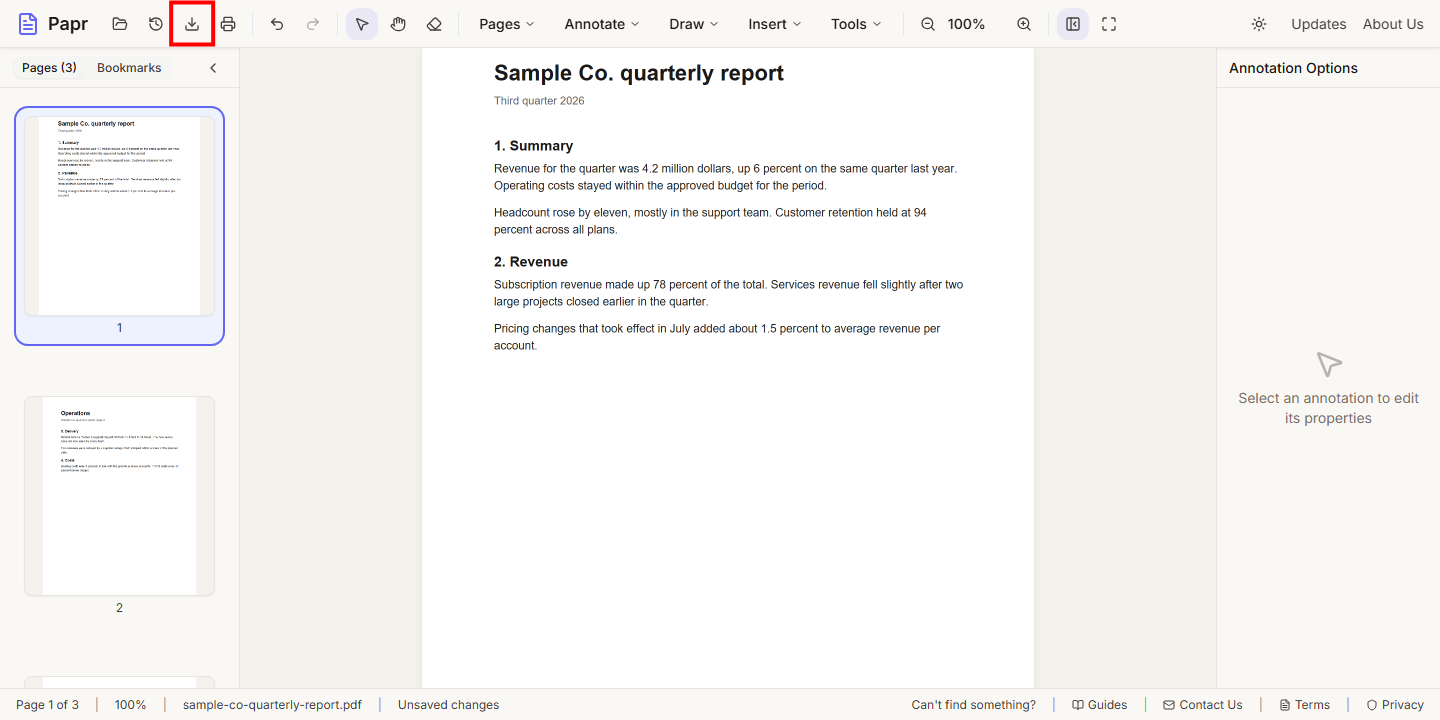Screen dimensions: 1440x720
Task: Zoom in with the plus magnifier
Action: pyautogui.click(x=1024, y=24)
